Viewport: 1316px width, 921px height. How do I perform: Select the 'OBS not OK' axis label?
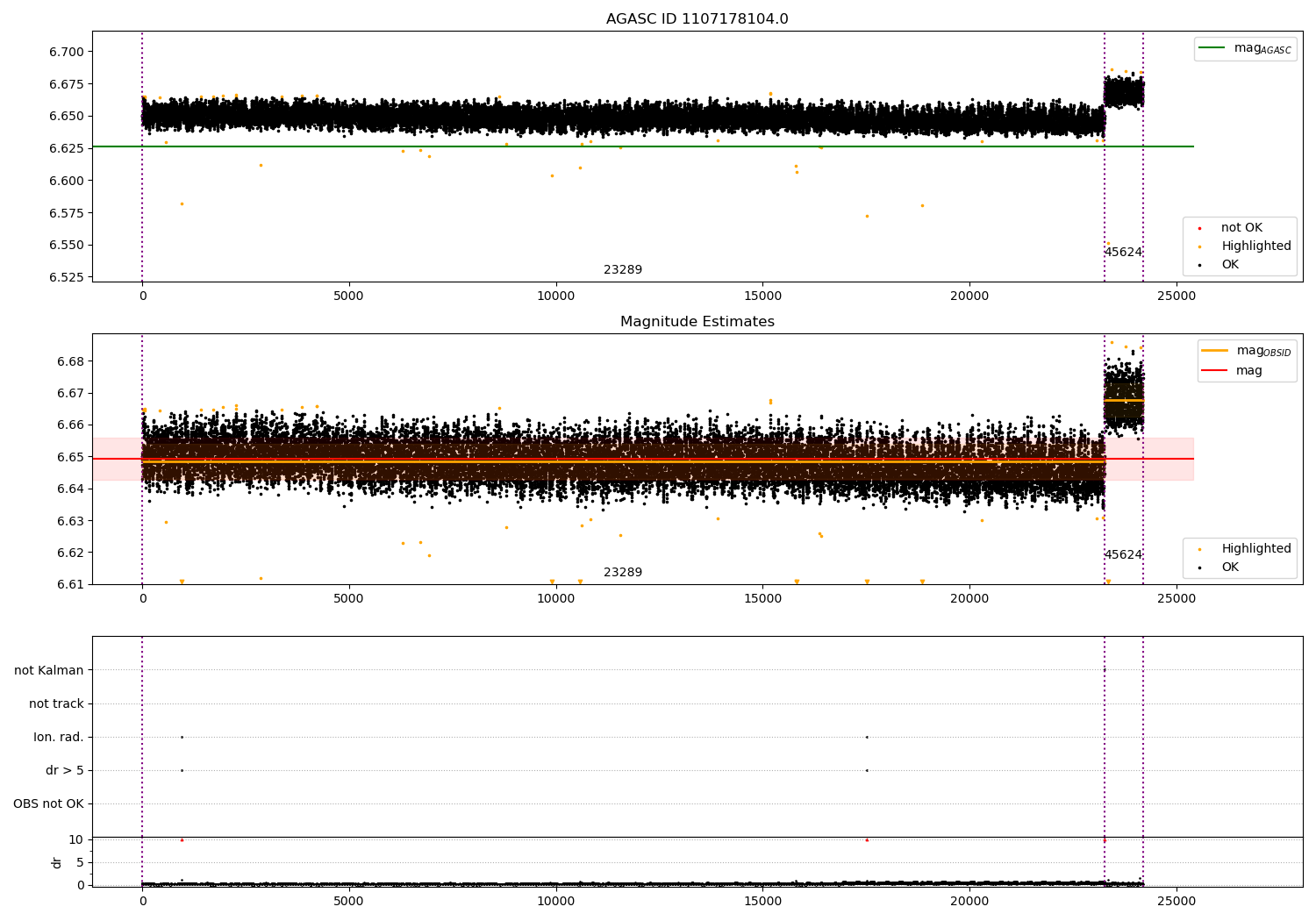[48, 803]
